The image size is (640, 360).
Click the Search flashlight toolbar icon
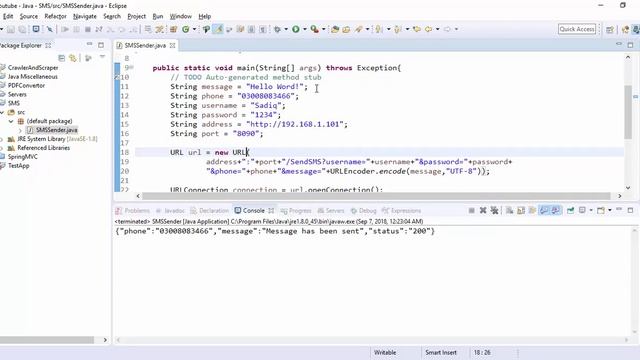tap(359, 29)
